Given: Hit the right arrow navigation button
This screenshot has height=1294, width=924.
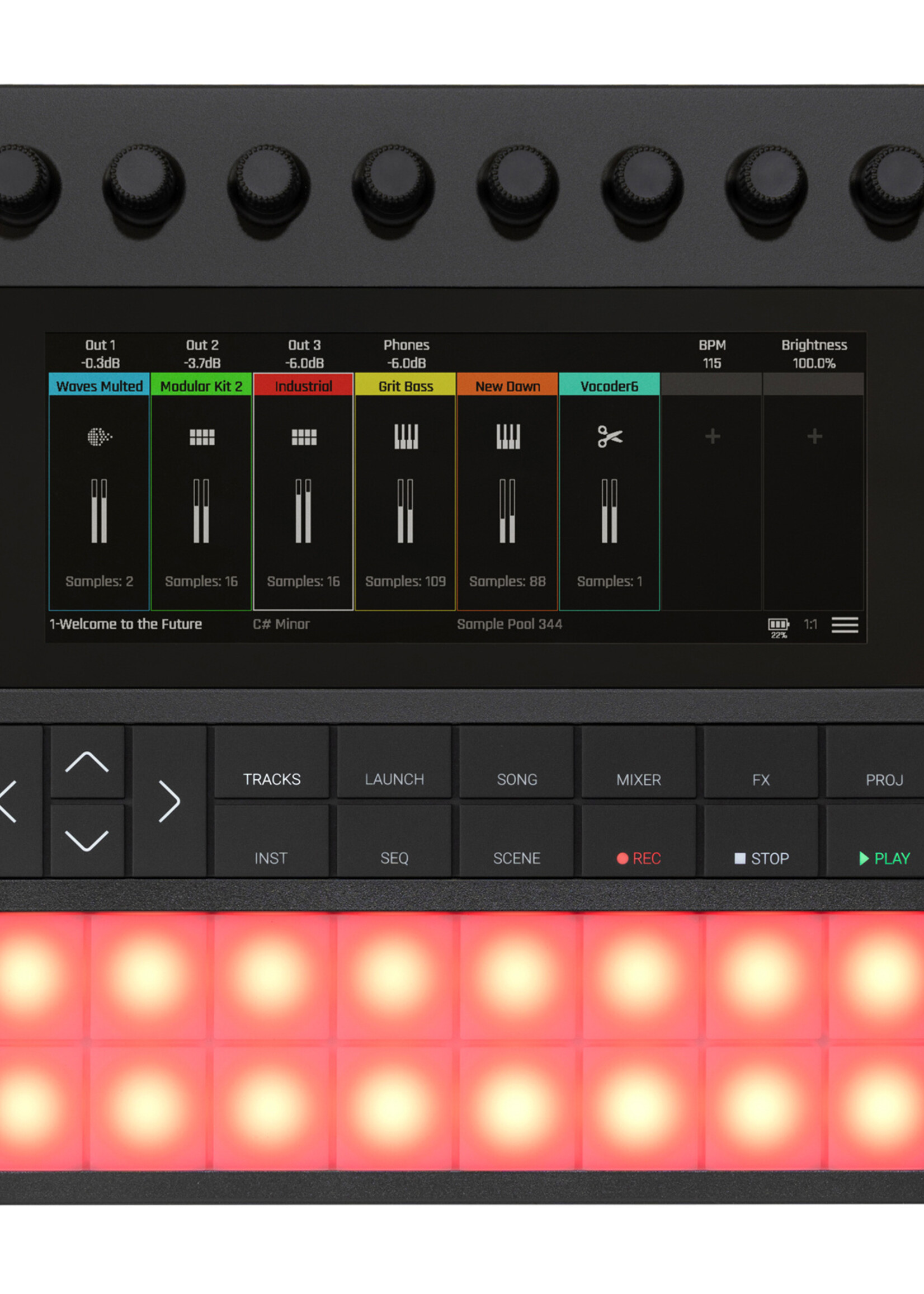Looking at the screenshot, I should 169,801.
